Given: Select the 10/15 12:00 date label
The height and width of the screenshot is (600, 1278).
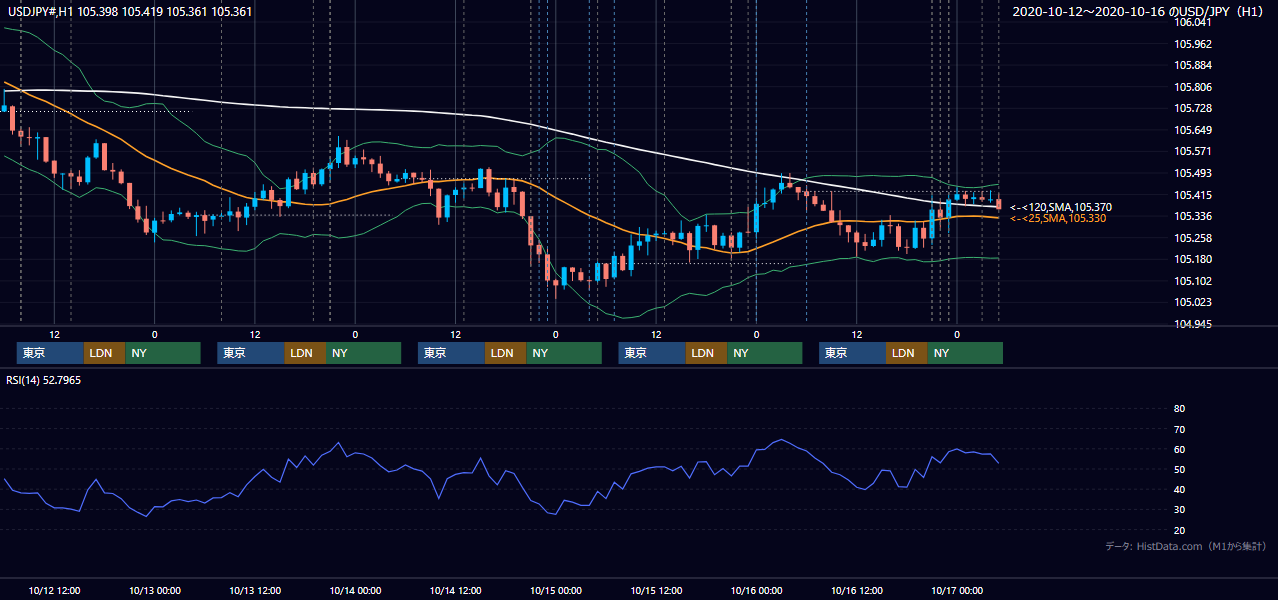Looking at the screenshot, I should click(x=656, y=590).
